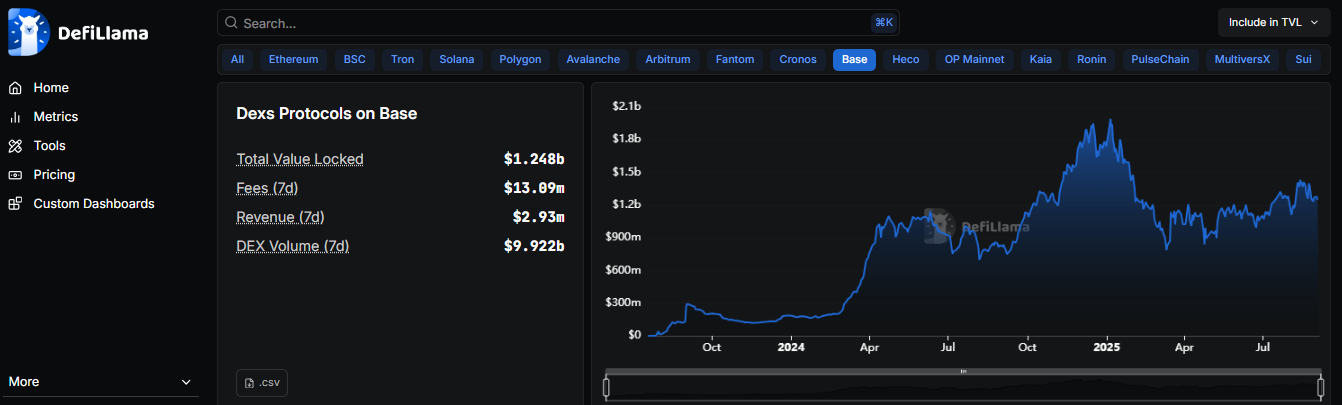Select the Arbitrum chain tab
Viewport: 1342px width, 405px height.
(x=668, y=60)
